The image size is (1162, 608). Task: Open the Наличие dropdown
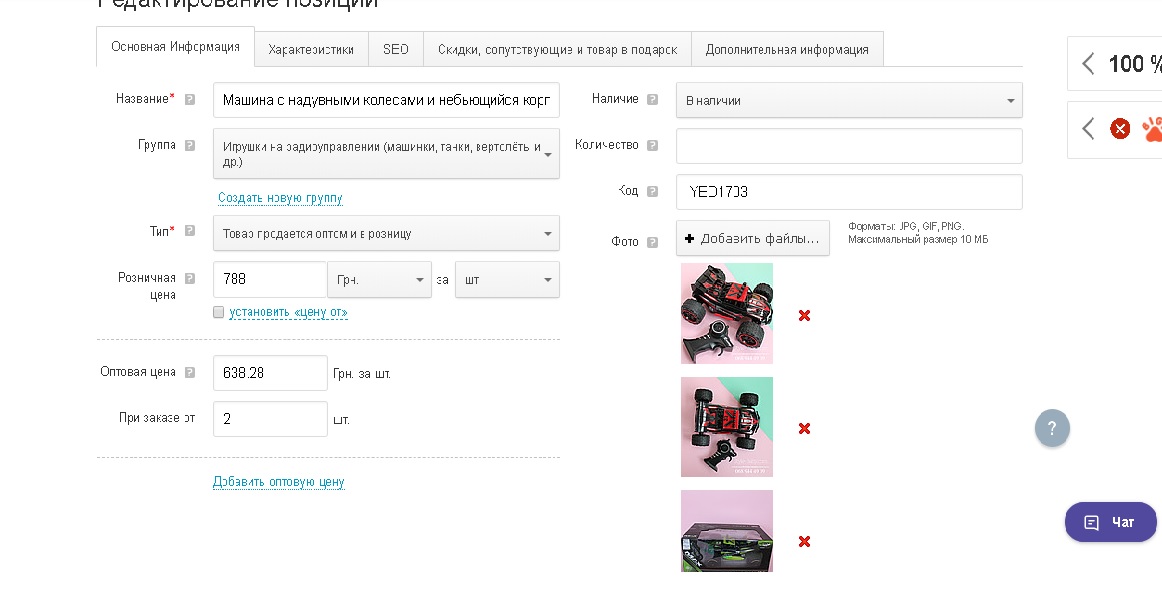[x=849, y=100]
